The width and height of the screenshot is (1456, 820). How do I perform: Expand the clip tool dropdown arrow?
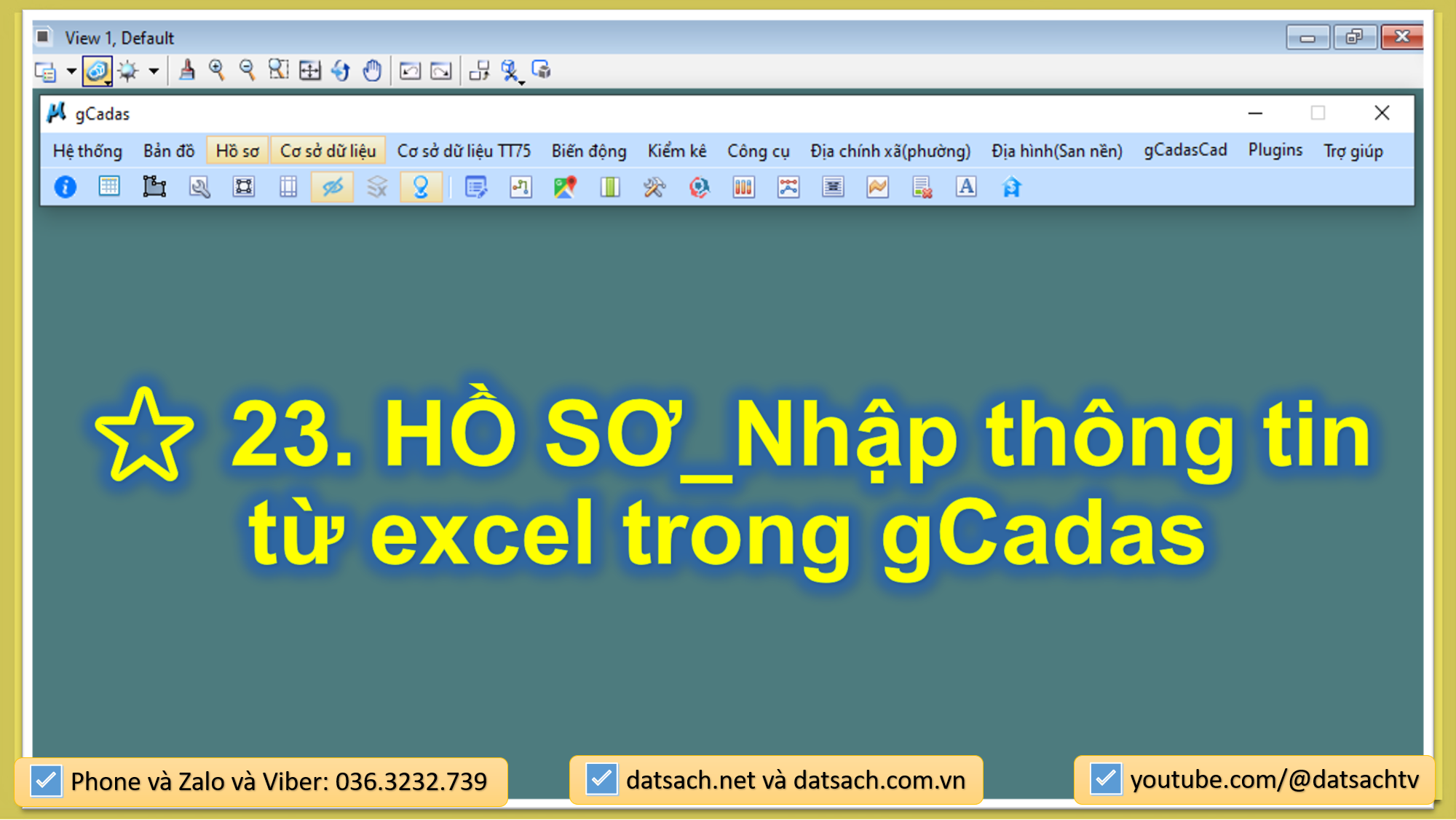(521, 82)
